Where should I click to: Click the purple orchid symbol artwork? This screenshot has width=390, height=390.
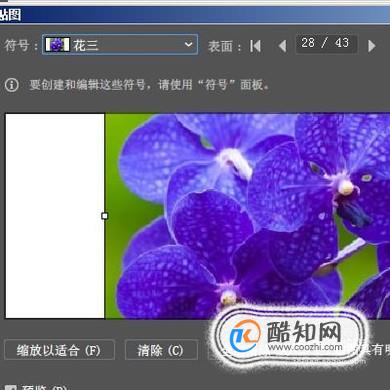pyautogui.click(x=247, y=216)
